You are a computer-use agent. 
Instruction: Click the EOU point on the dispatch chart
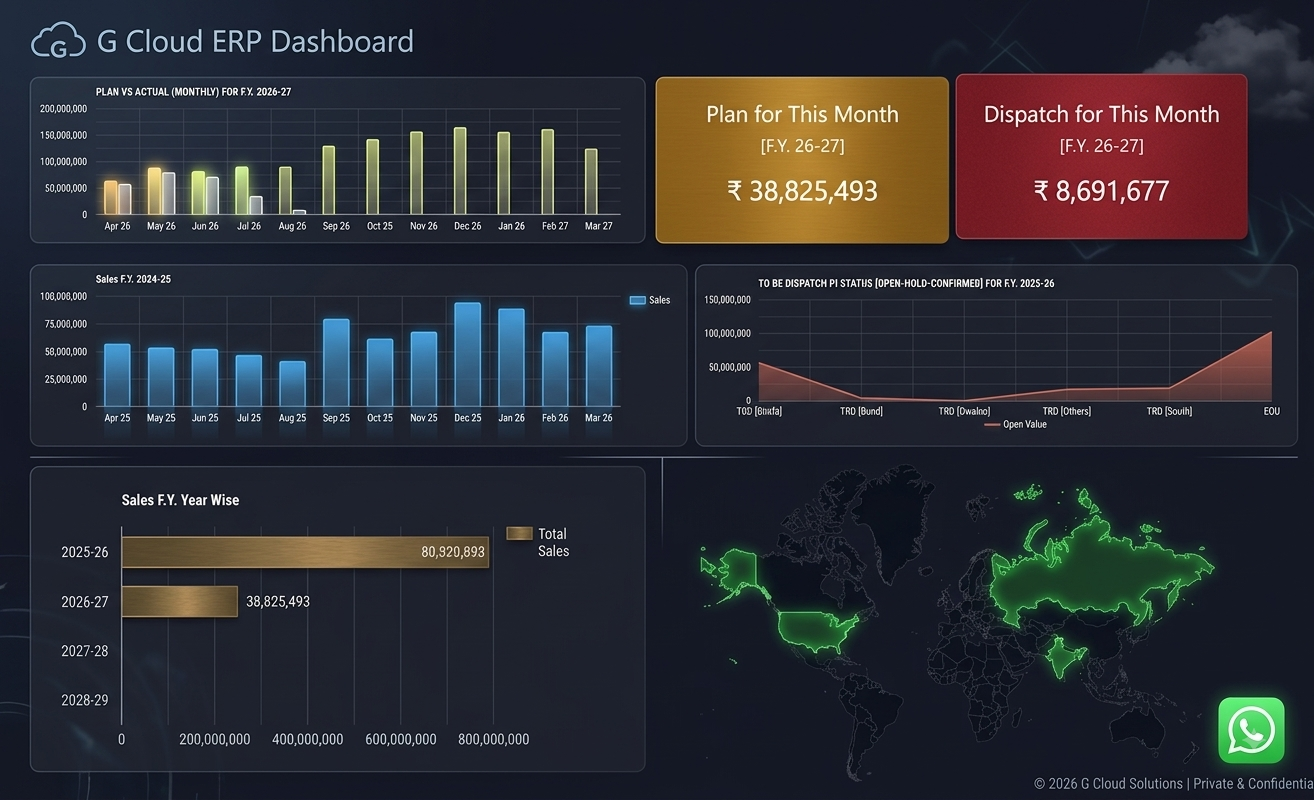coord(1271,332)
